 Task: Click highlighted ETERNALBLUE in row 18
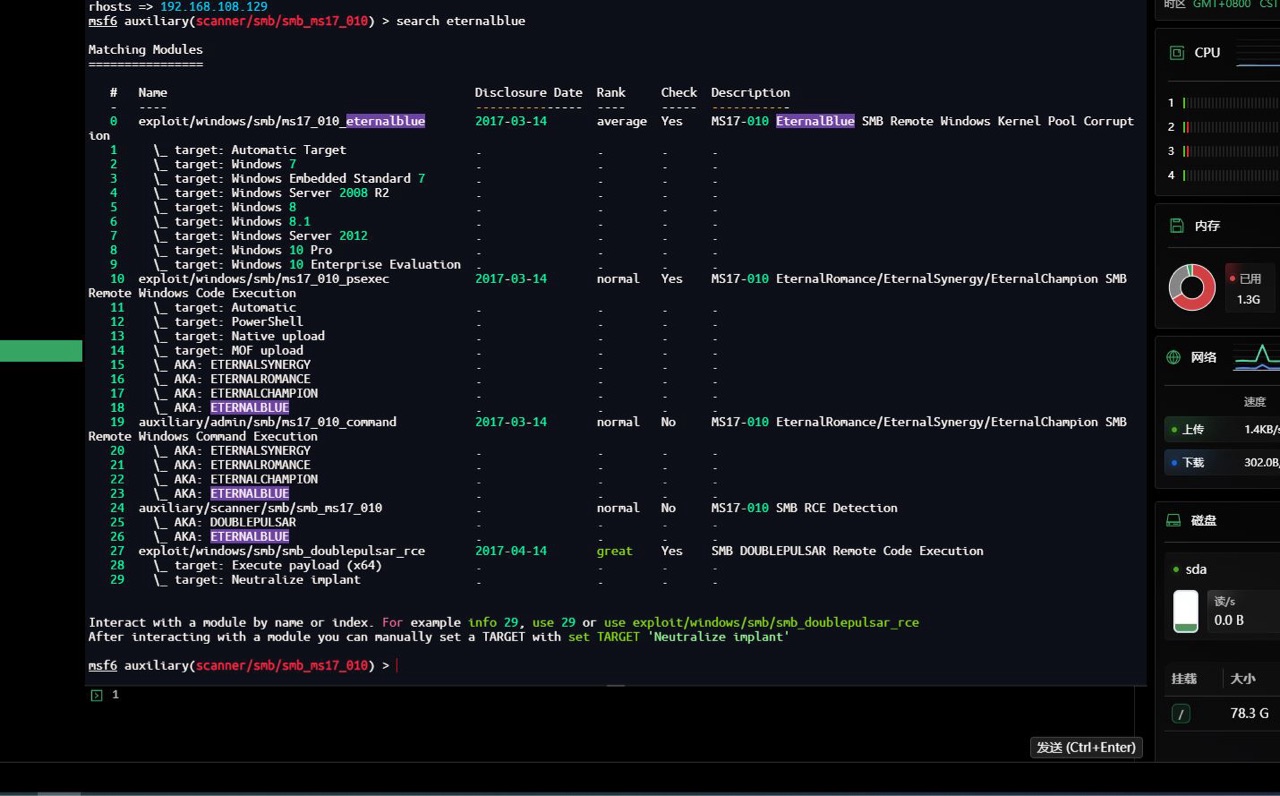tap(250, 408)
